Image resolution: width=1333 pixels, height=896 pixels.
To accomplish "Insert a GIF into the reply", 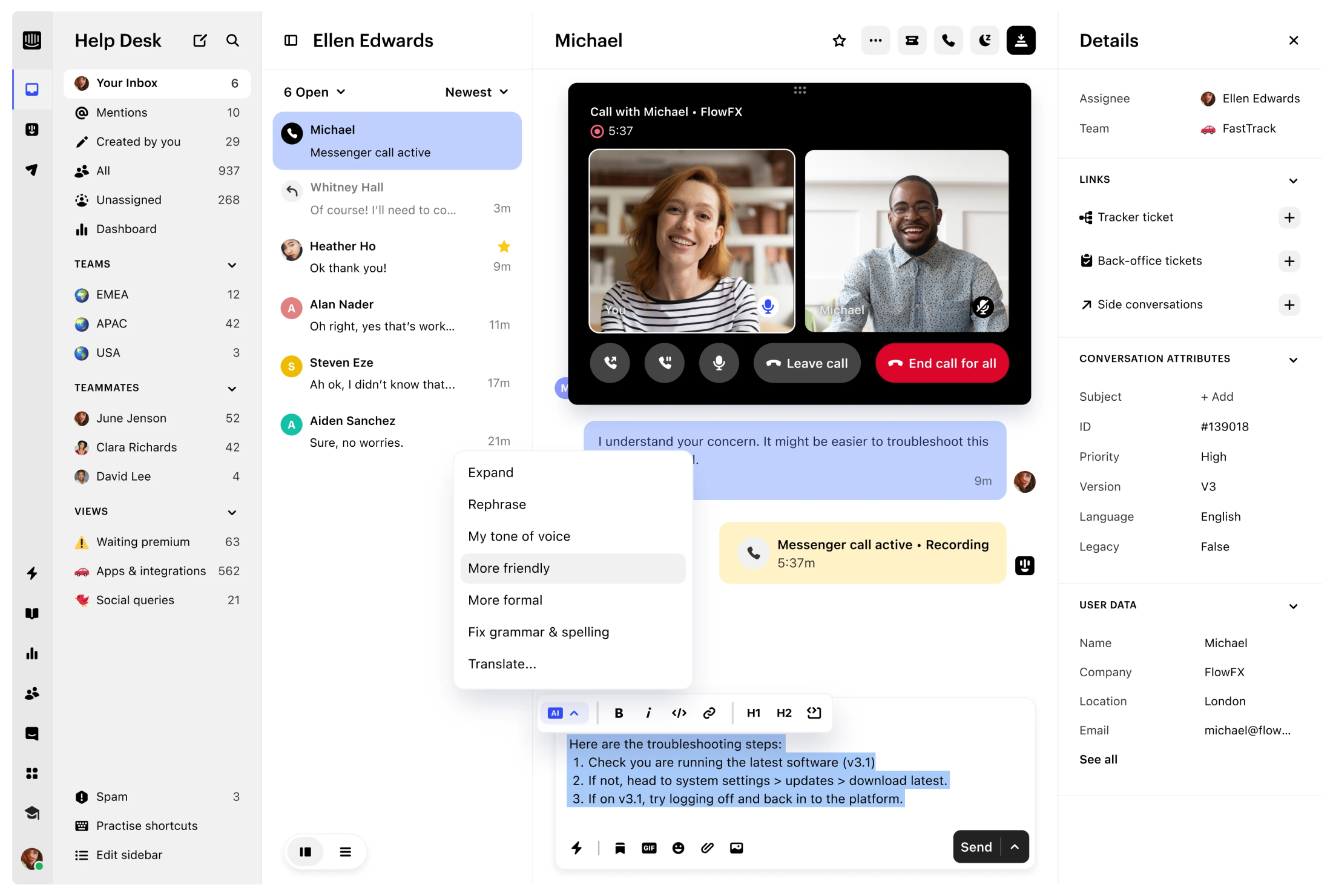I will [x=649, y=848].
